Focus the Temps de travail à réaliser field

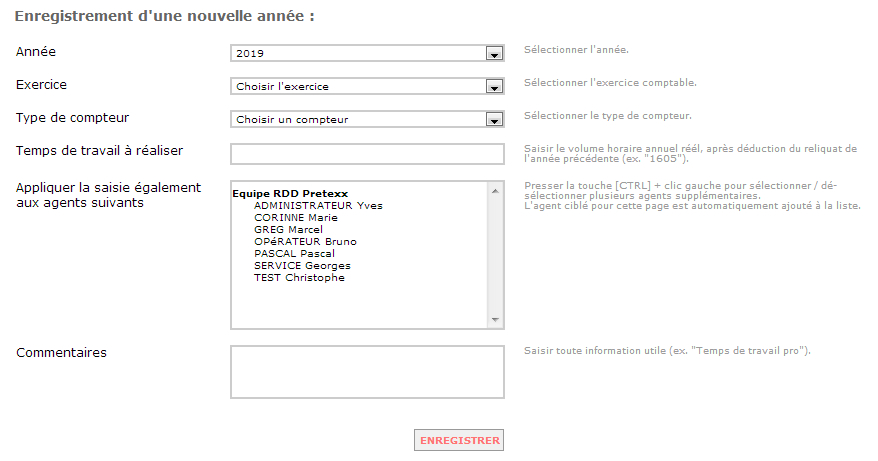(x=367, y=154)
